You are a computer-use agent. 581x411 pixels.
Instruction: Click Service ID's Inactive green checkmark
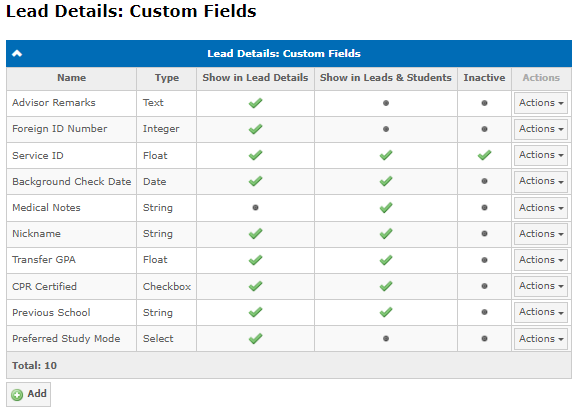tap(484, 155)
